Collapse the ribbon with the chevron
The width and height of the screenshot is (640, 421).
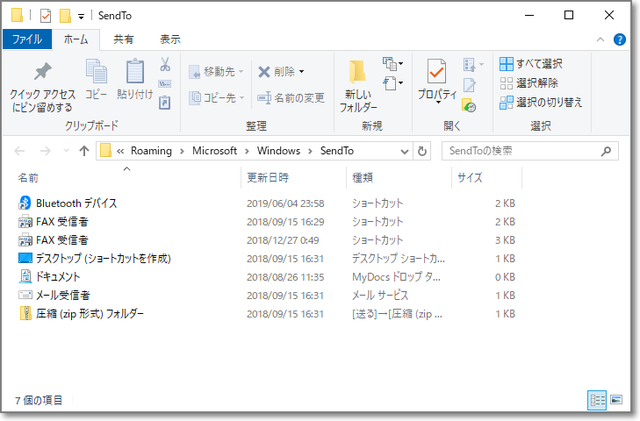coord(597,40)
